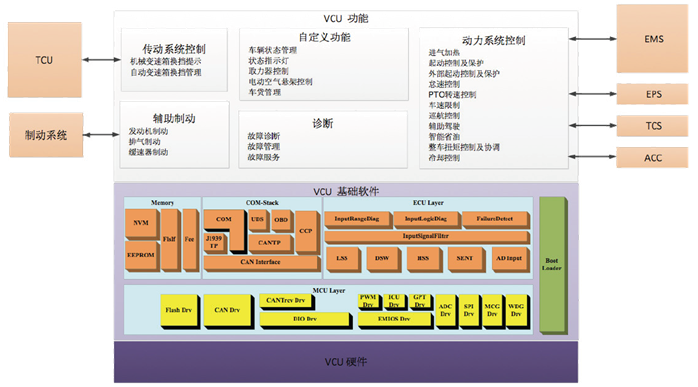Click the EMS box
This screenshot has width=698, height=387.
click(x=652, y=39)
